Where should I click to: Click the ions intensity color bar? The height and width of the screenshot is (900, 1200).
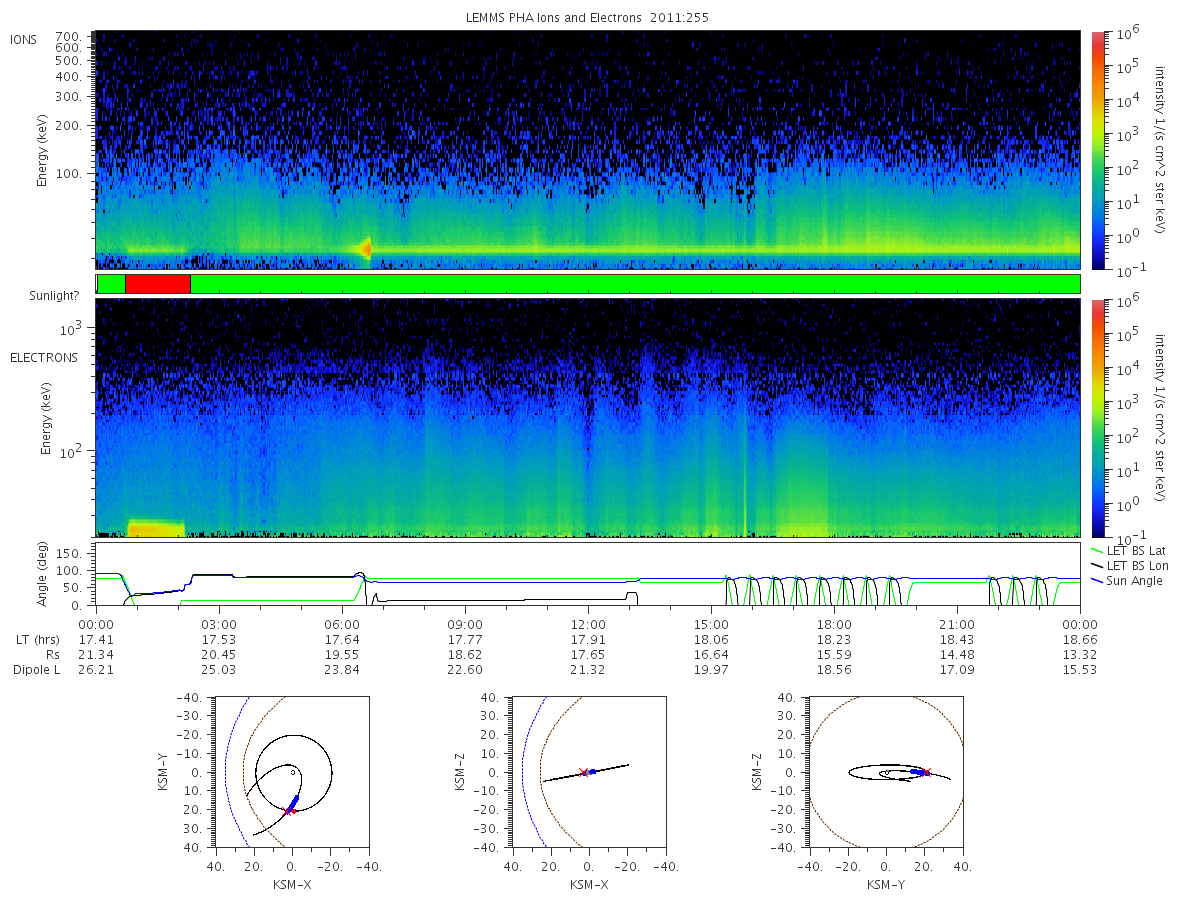(1097, 150)
